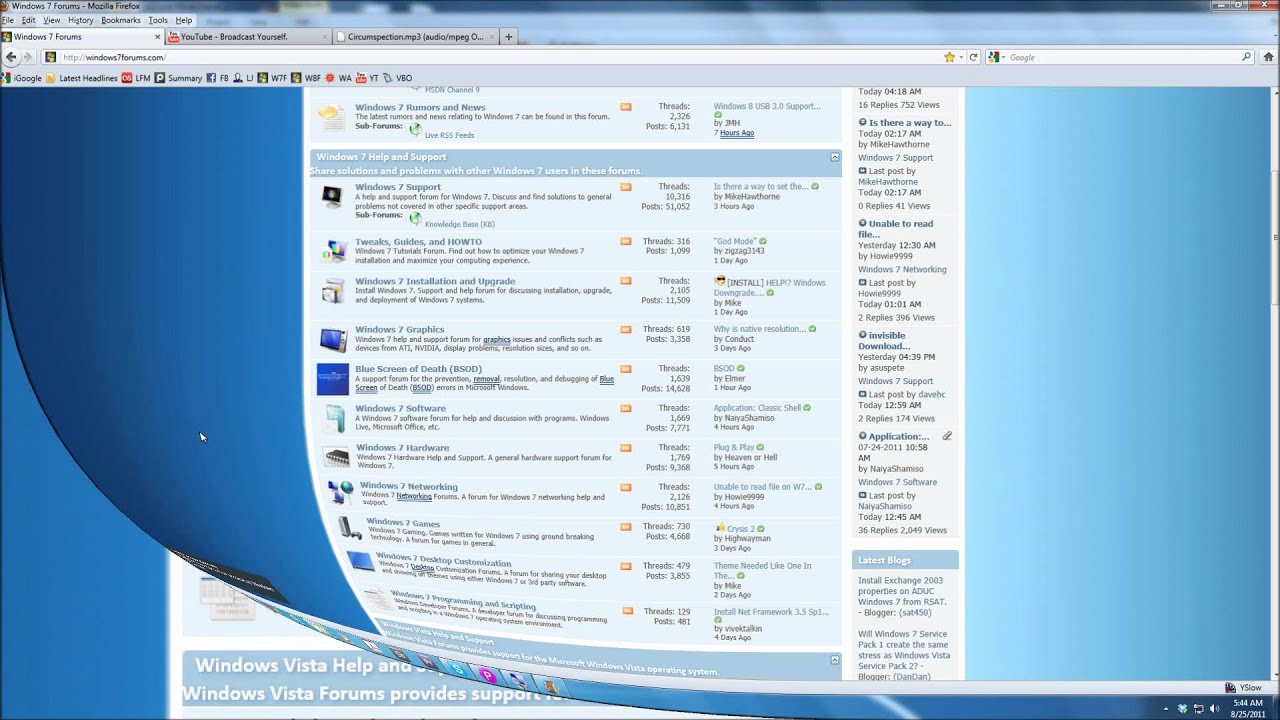Open the Windows 7 Networking forum
This screenshot has height=720, width=1280.
click(x=409, y=487)
